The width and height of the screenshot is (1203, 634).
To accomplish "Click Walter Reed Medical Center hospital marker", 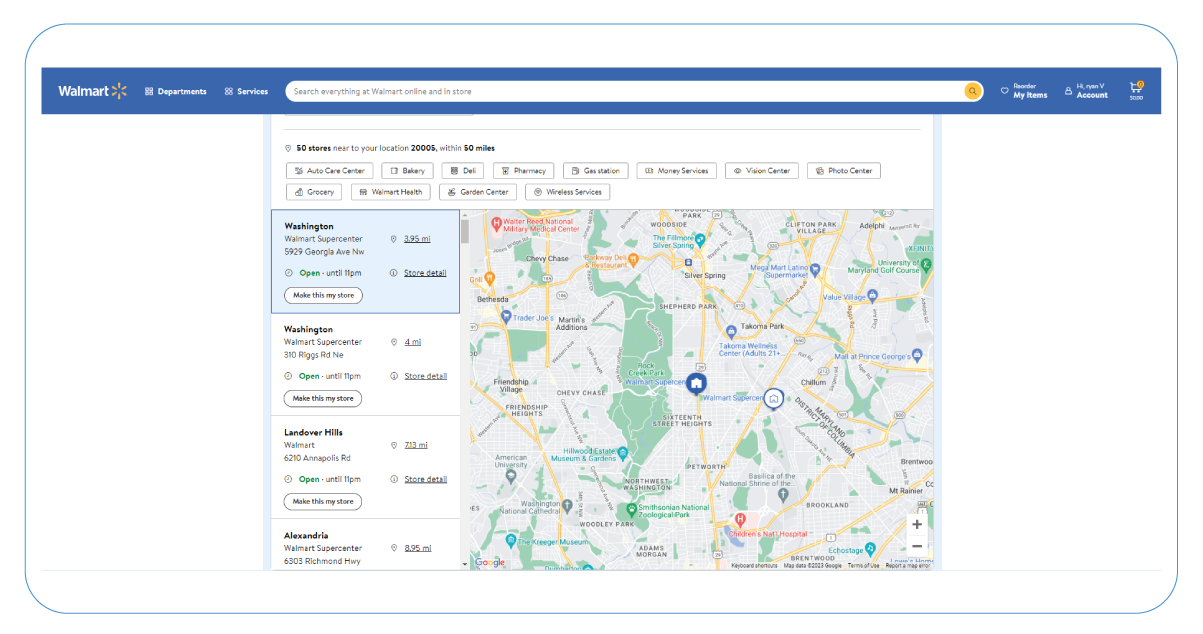I will click(496, 222).
